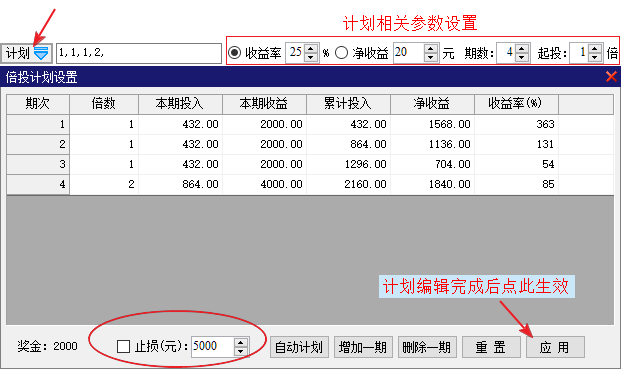Click the 期次 column header
621x369 pixels.
click(x=38, y=104)
